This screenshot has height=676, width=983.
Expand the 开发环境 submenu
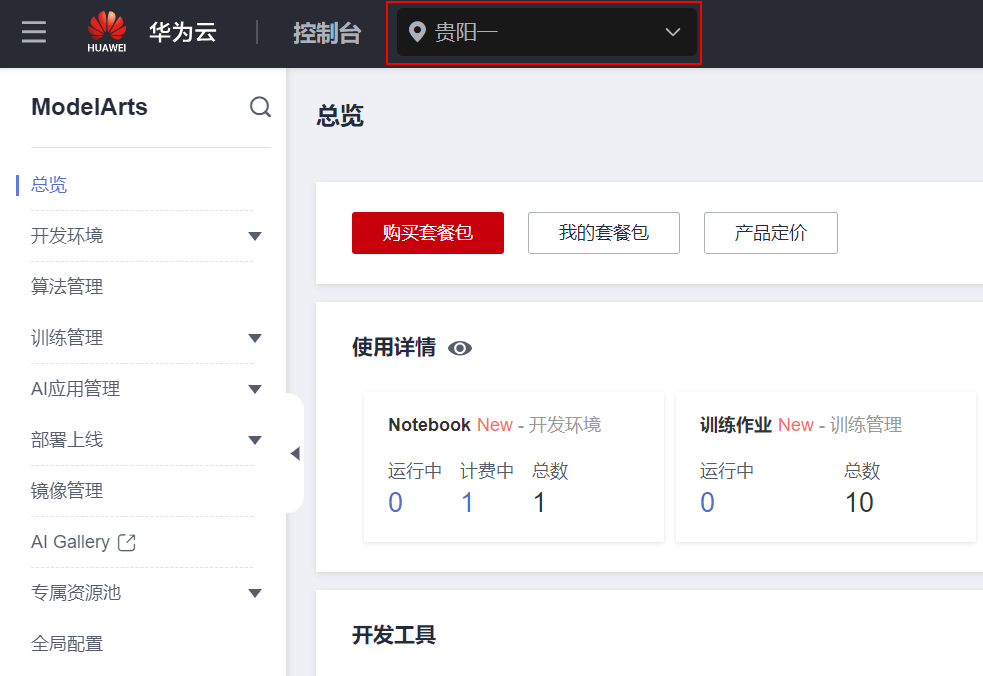255,236
